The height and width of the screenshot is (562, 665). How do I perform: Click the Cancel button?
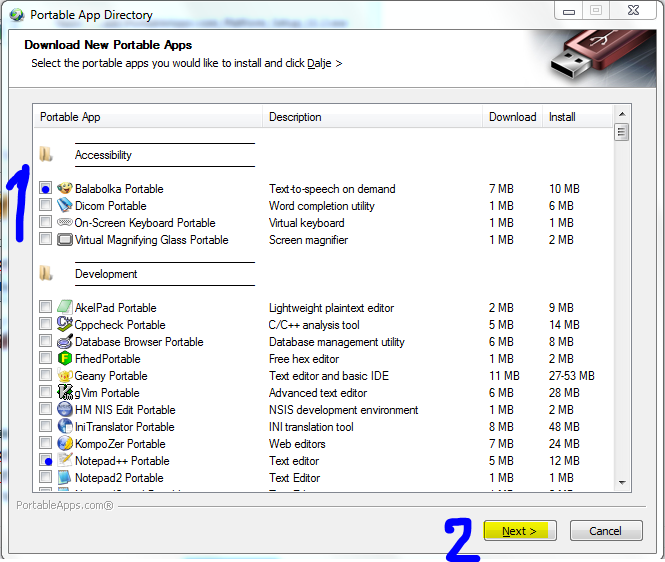606,531
